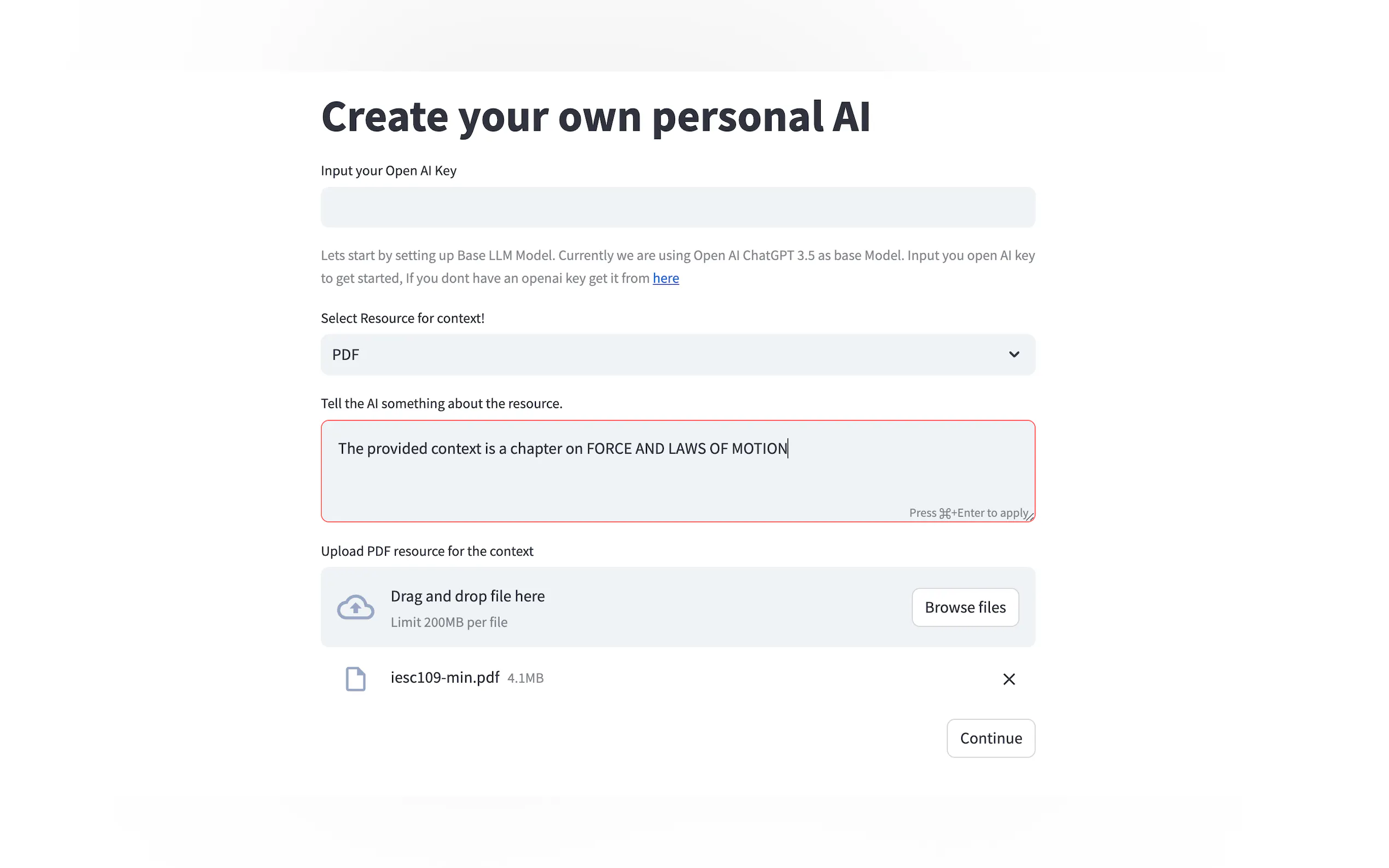Click the resize handle of the resource textarea

(1030, 517)
